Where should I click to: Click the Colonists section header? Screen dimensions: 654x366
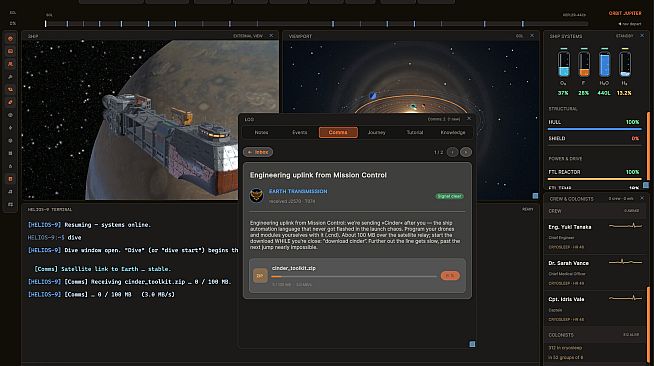(595, 335)
